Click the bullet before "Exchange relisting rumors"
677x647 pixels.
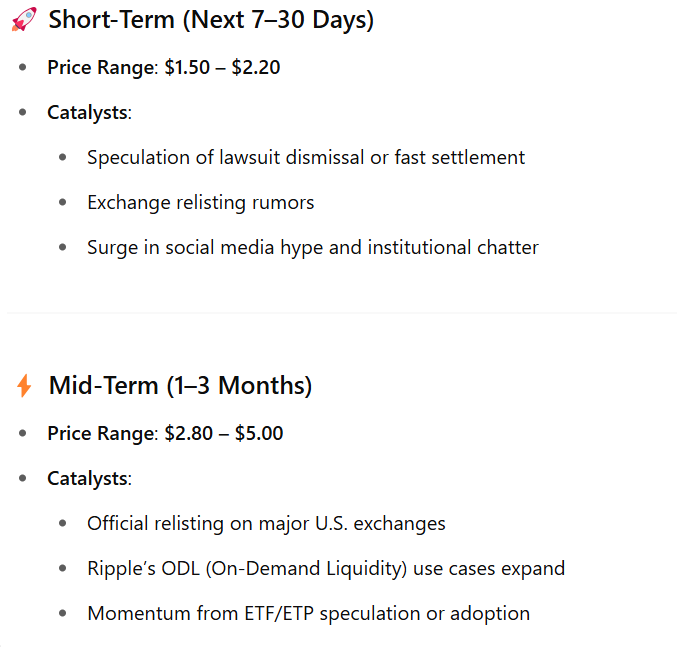(63, 203)
